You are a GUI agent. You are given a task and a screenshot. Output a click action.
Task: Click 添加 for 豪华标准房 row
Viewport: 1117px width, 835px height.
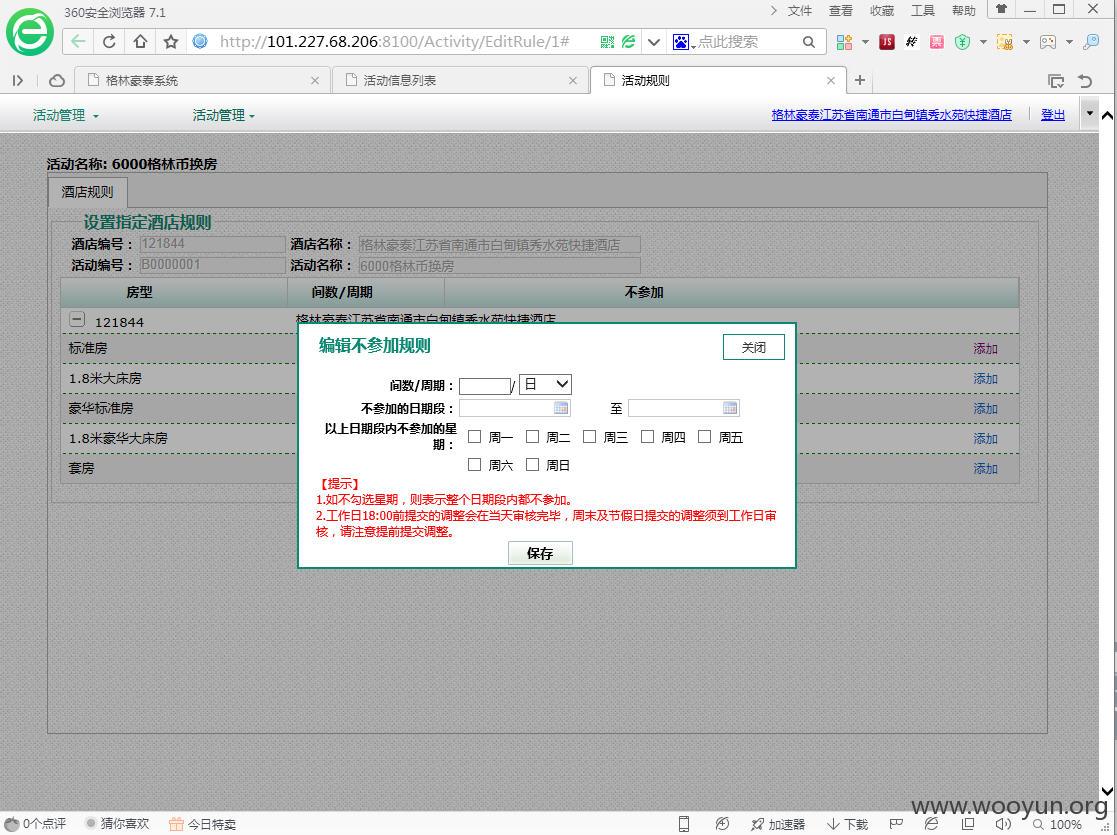[x=985, y=408]
